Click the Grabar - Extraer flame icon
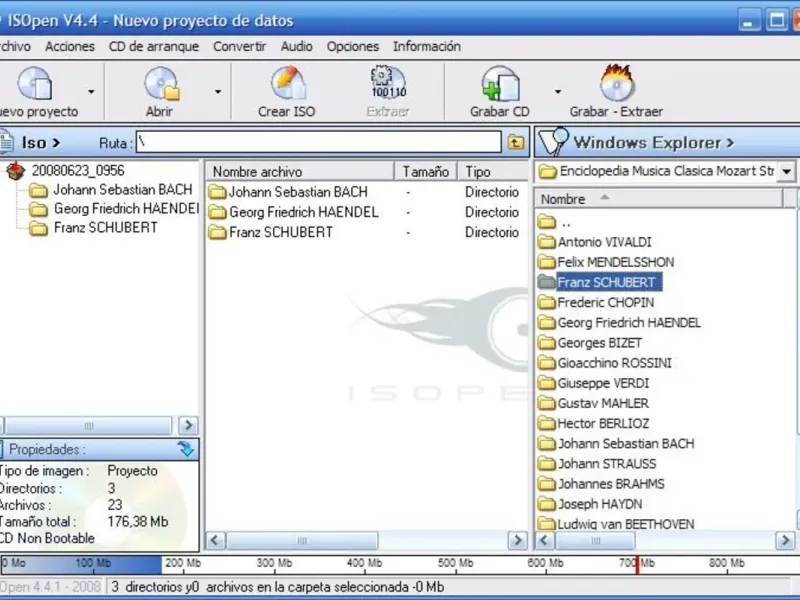Image resolution: width=800 pixels, height=600 pixels. tap(616, 83)
